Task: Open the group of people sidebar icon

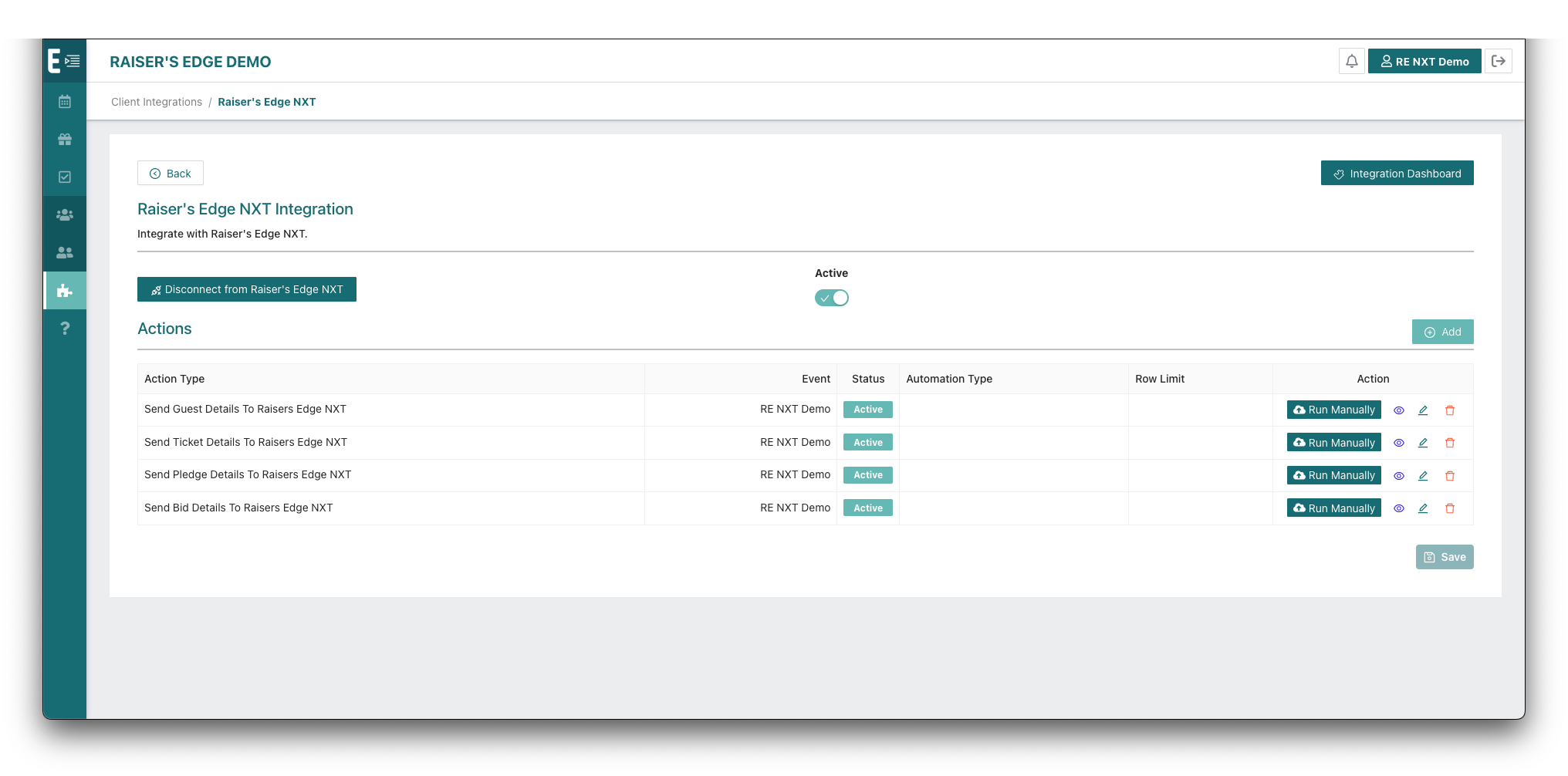Action: 65,215
